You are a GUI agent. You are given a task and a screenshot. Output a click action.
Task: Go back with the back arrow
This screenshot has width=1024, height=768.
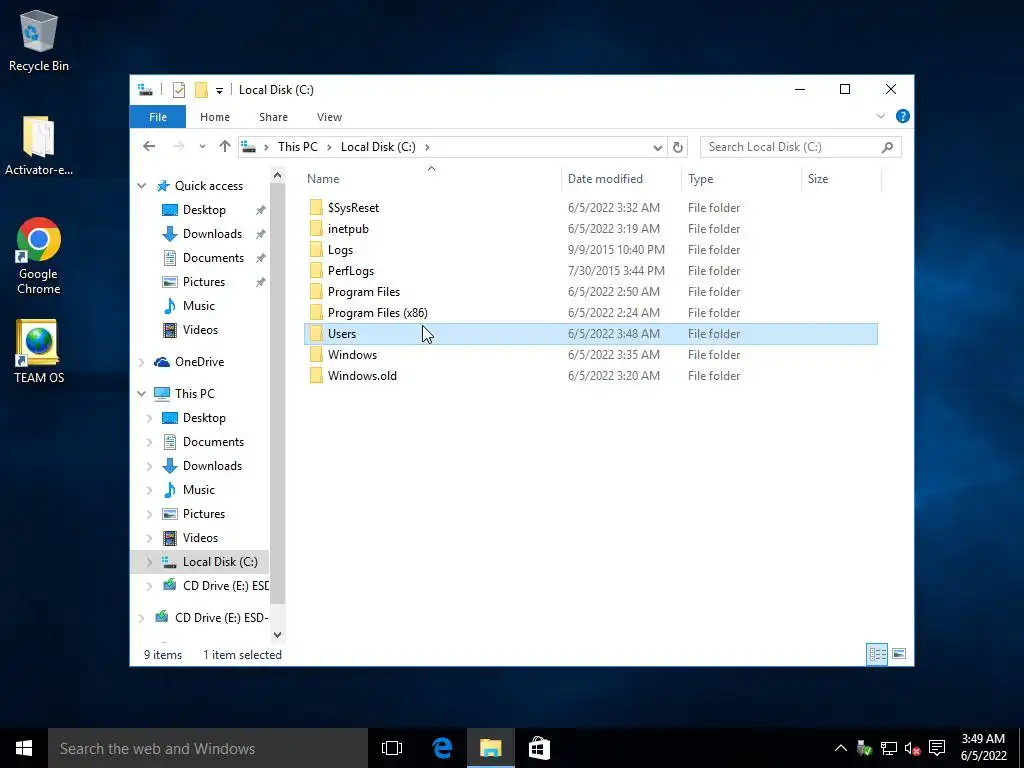click(149, 146)
